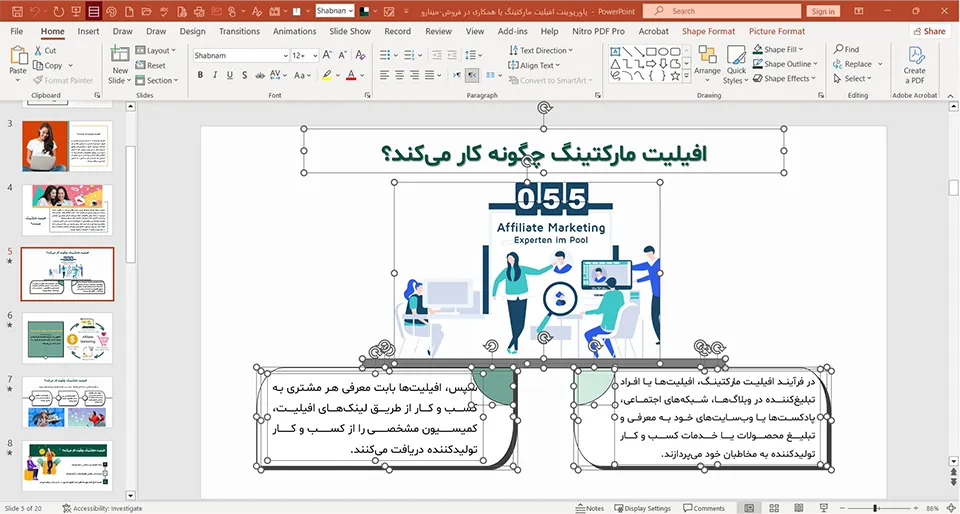Expand the Section dropdown

click(x=157, y=80)
